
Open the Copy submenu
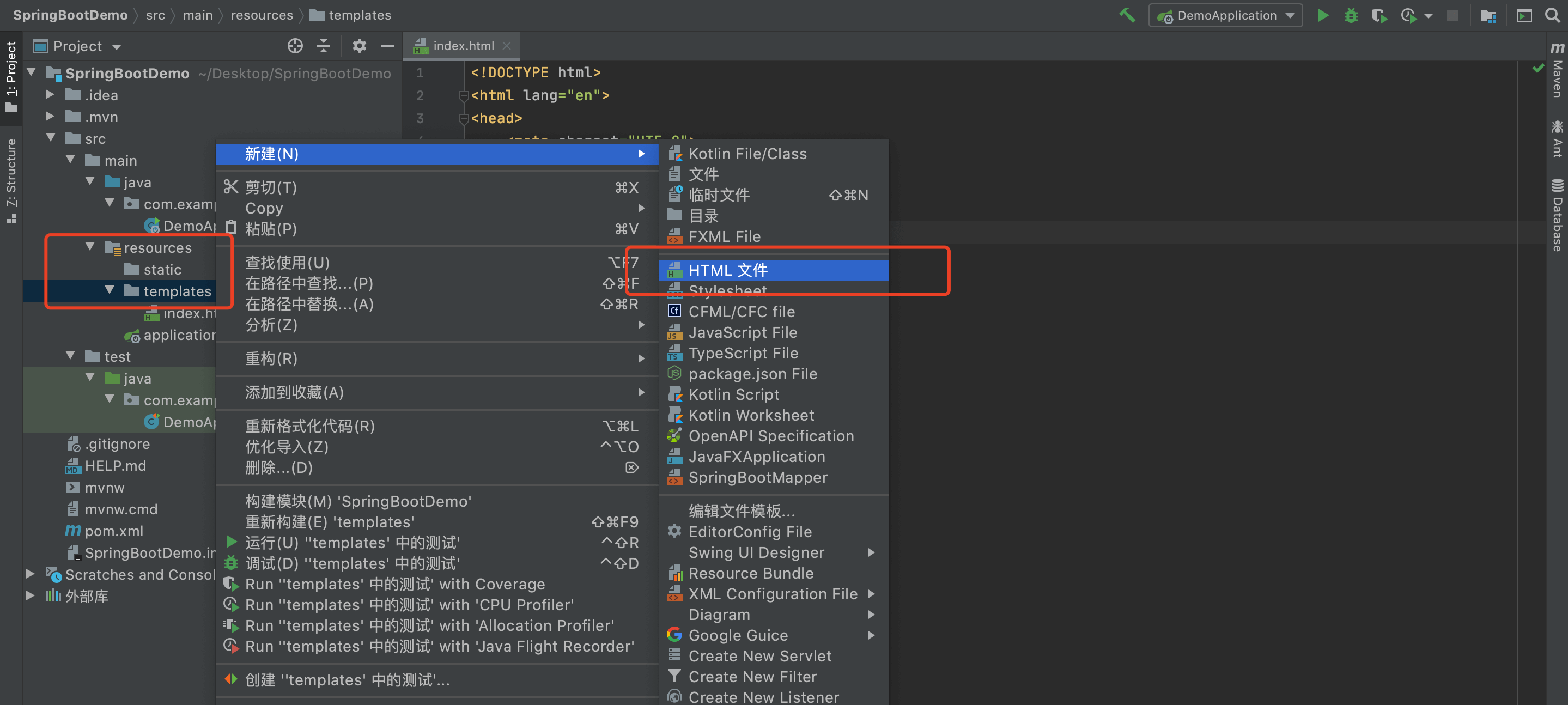pyautogui.click(x=437, y=208)
